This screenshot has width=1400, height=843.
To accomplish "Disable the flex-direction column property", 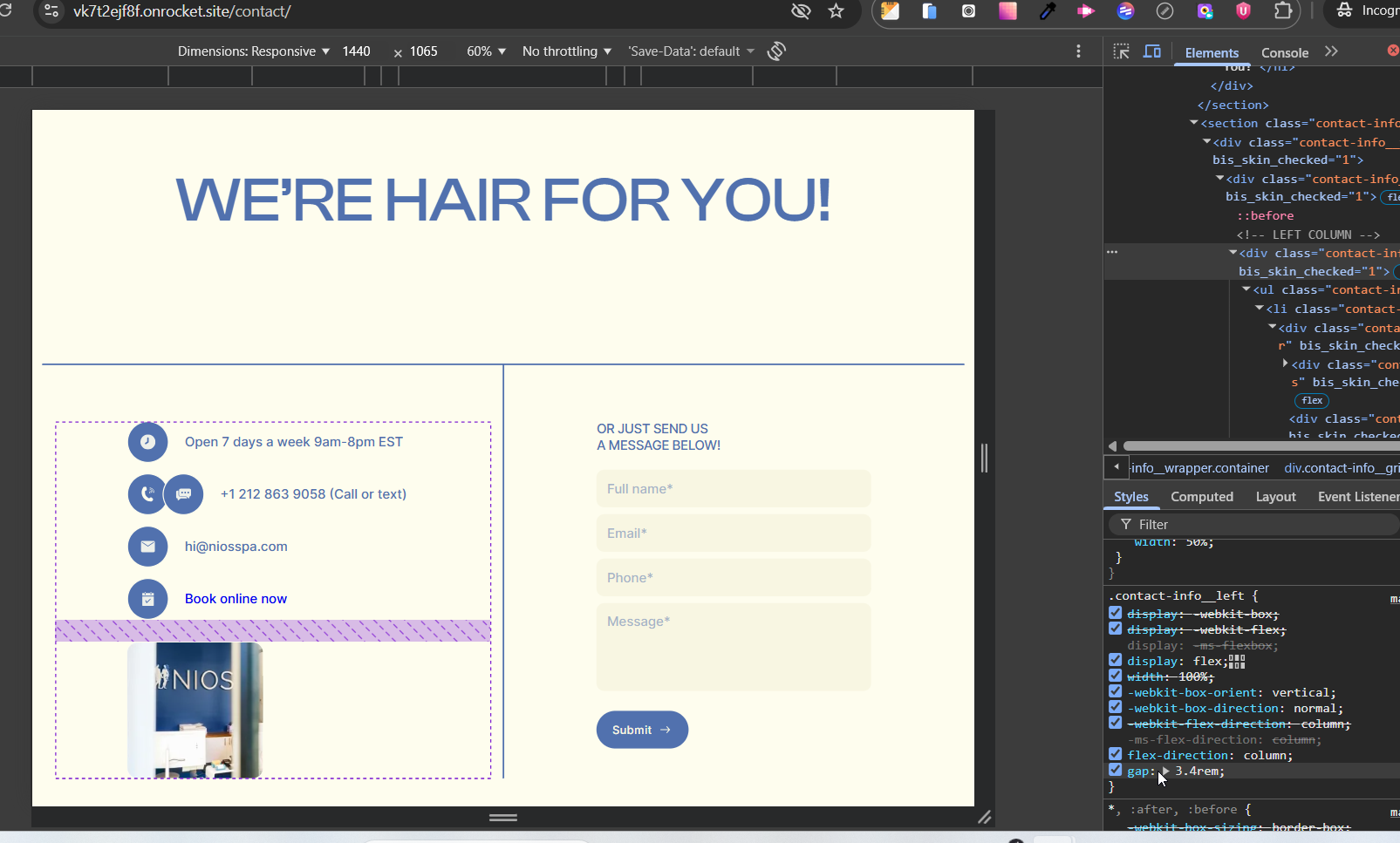I will [x=1115, y=754].
